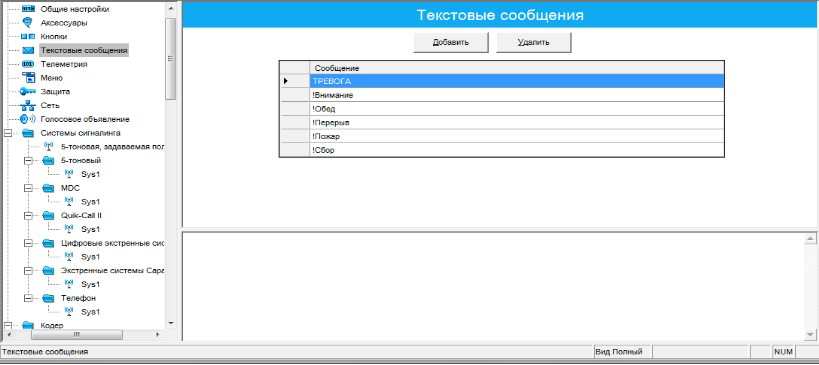This screenshot has width=819, height=365.
Task: Collapse the Системы сигналинга folder
Action: (x=7, y=133)
